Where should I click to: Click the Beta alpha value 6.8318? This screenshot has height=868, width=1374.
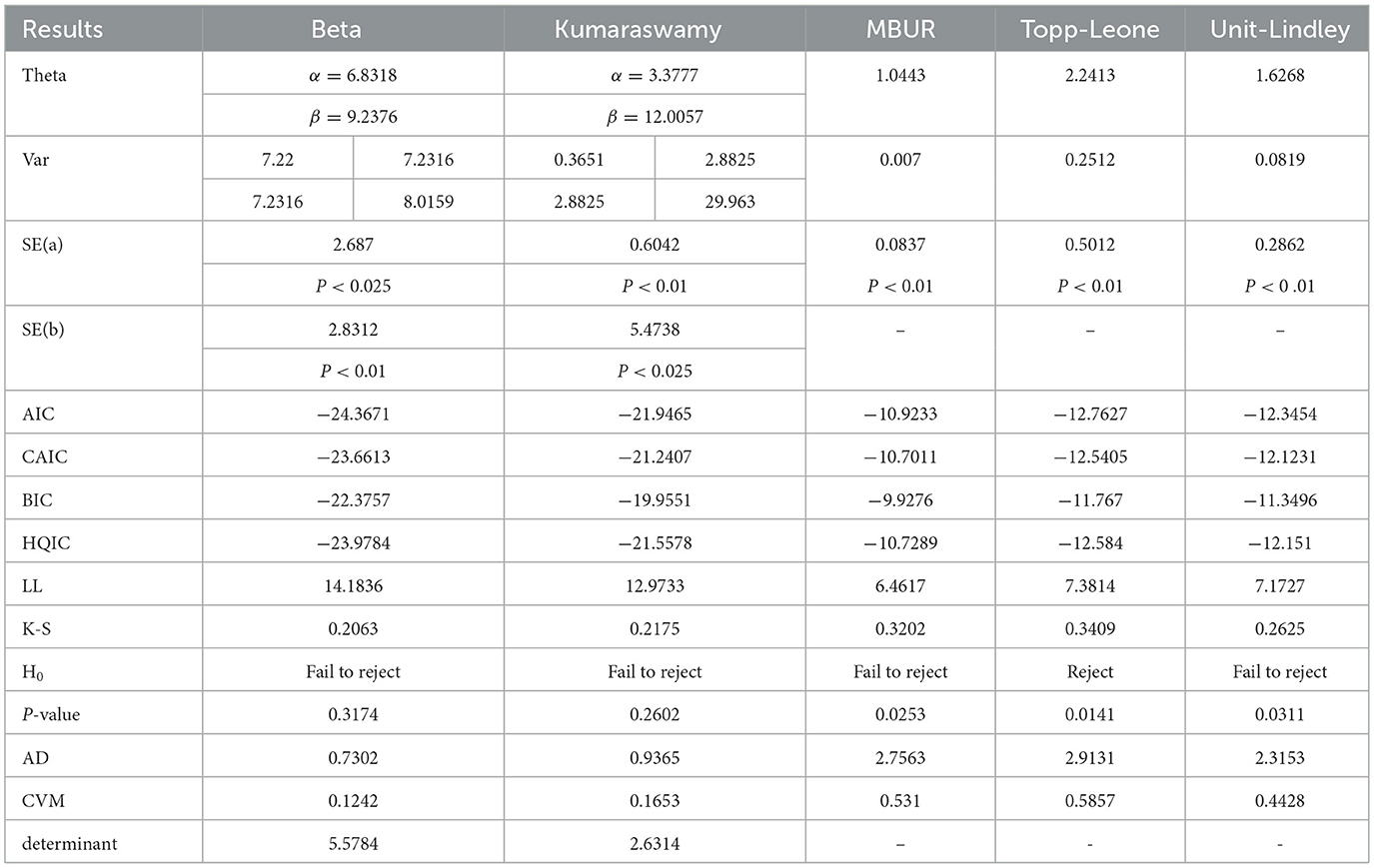(x=353, y=75)
